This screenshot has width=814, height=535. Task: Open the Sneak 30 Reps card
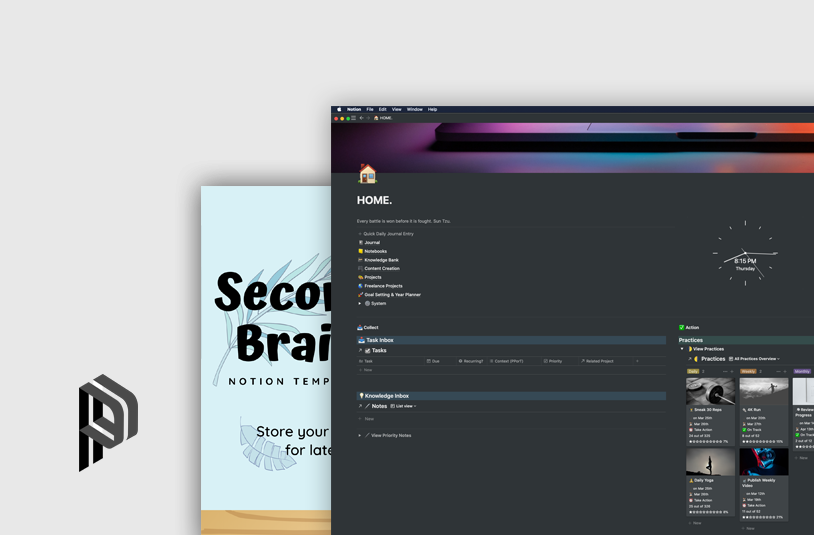(710, 411)
